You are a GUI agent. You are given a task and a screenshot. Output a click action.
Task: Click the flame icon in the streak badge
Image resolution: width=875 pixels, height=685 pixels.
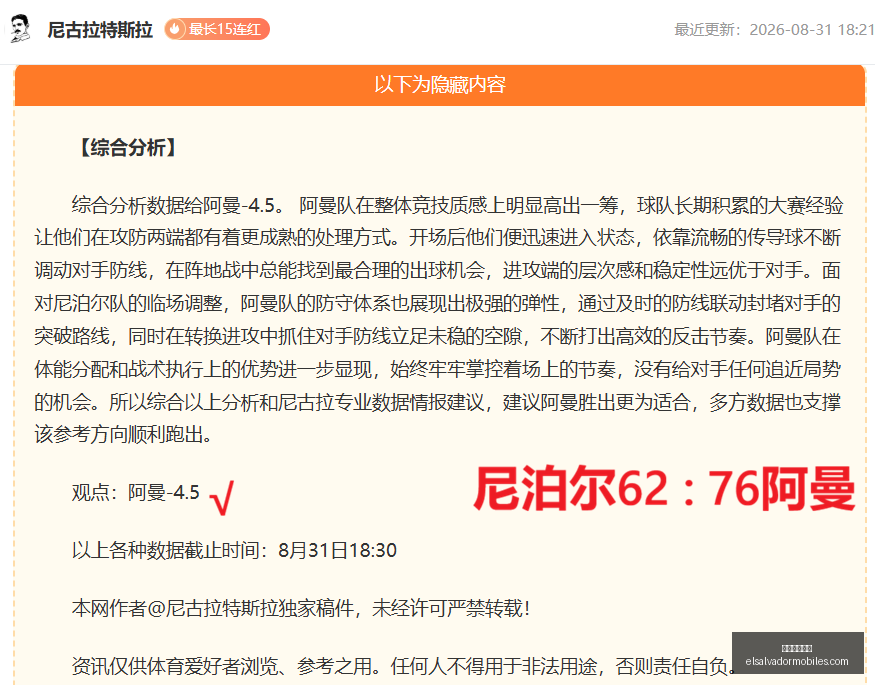pyautogui.click(x=175, y=29)
